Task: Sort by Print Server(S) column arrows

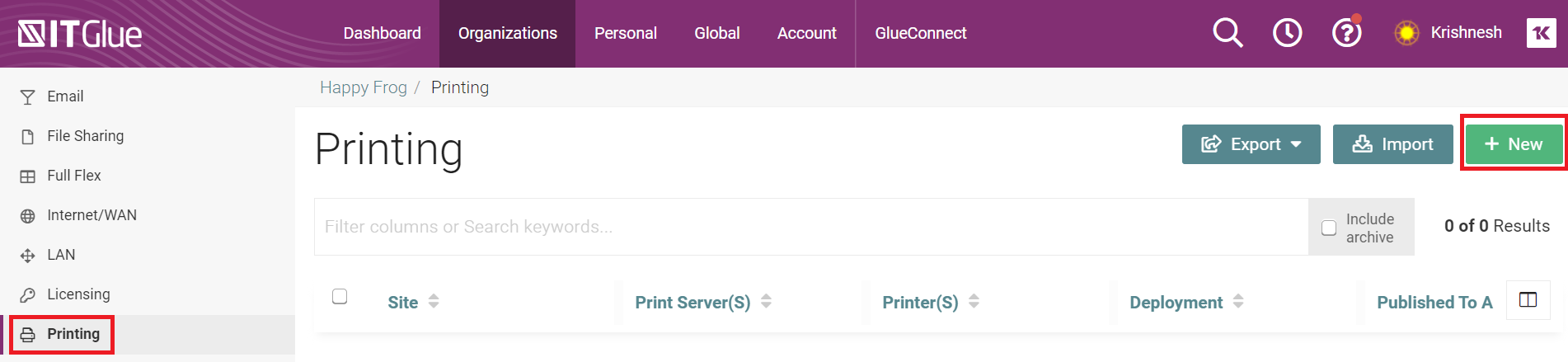Action: coord(766,301)
